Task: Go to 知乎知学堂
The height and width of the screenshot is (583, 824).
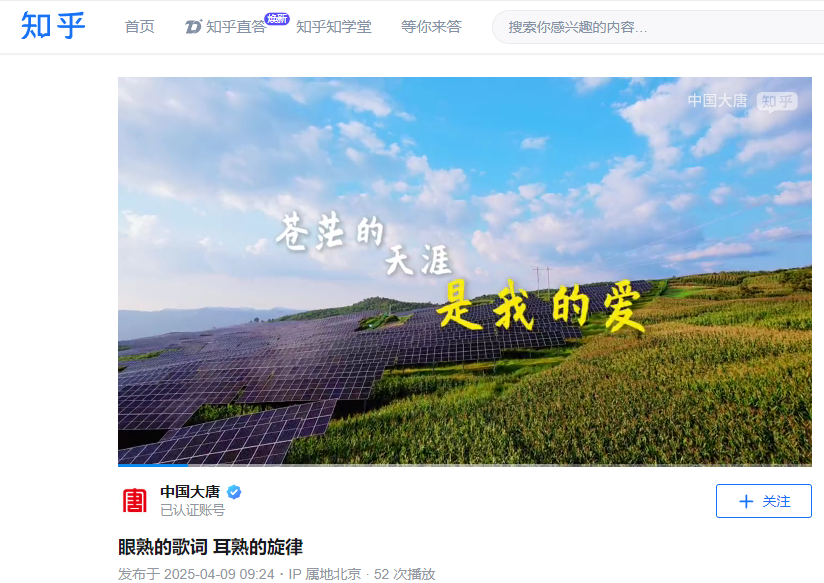Action: pyautogui.click(x=334, y=26)
